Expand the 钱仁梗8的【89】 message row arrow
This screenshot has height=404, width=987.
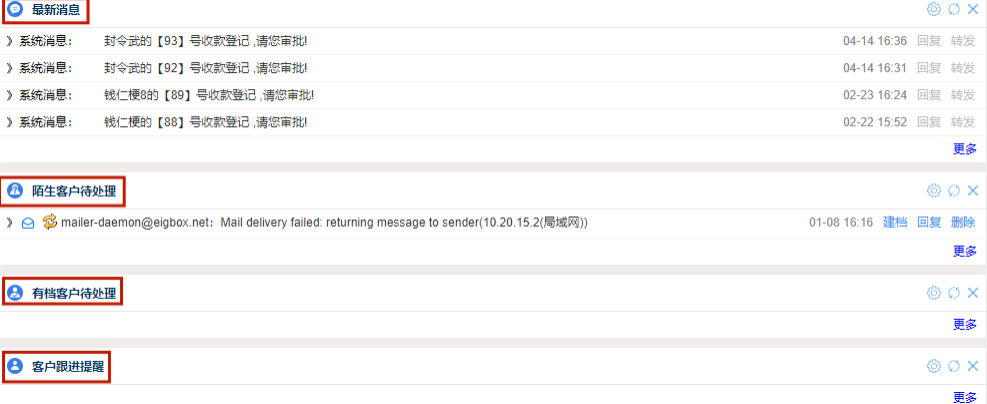click(9, 95)
